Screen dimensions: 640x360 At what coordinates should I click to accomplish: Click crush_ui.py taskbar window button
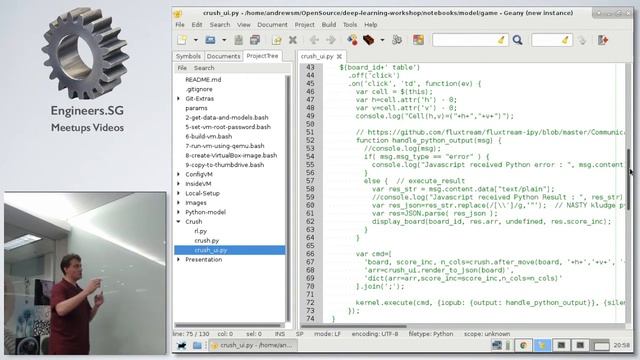coord(252,345)
